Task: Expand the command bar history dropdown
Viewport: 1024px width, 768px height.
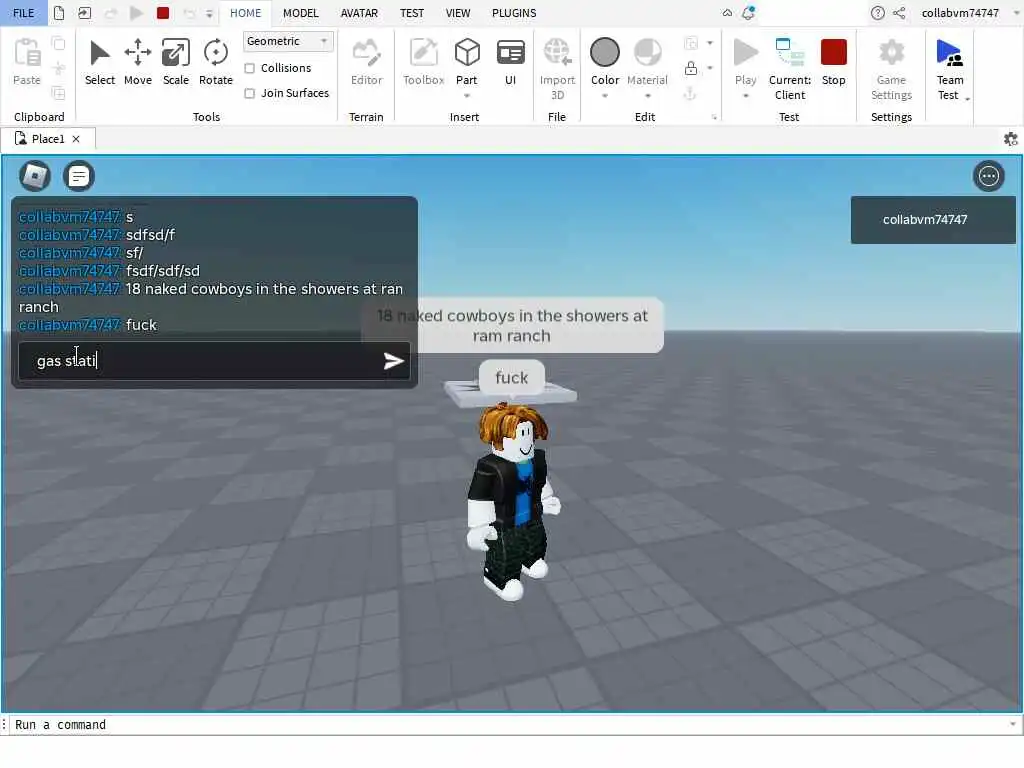Action: (1012, 724)
